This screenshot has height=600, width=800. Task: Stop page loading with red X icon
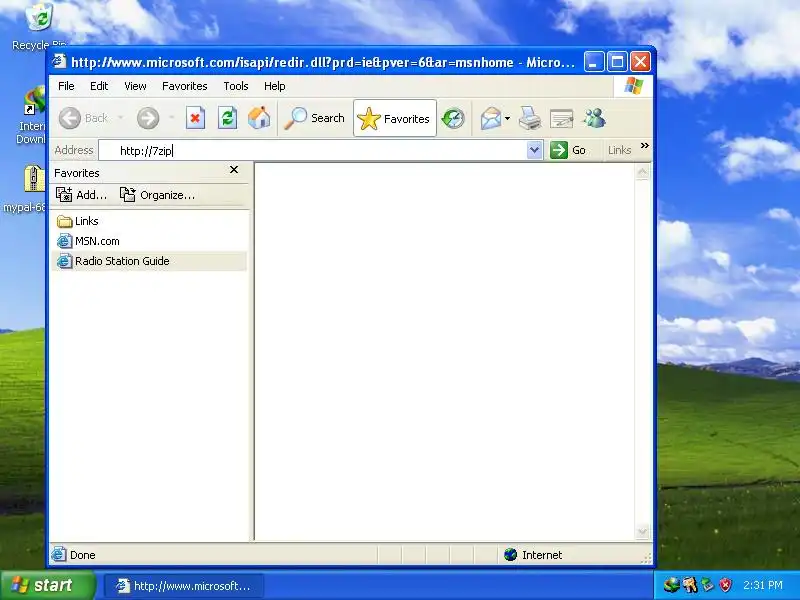click(195, 118)
